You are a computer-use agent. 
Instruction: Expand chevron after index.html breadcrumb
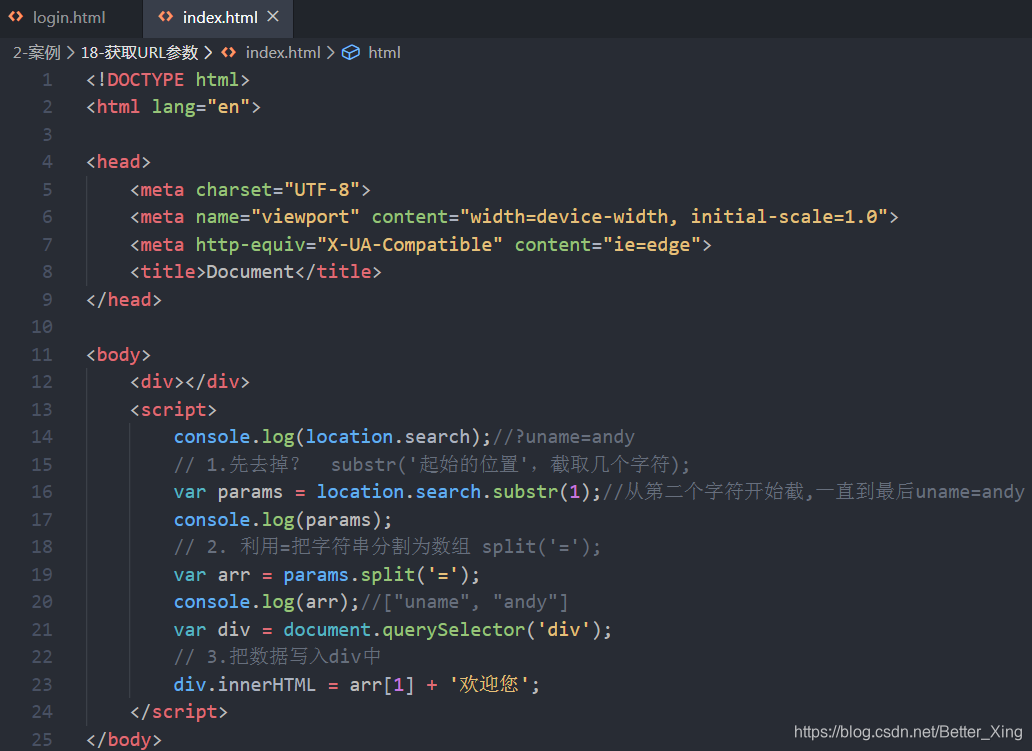330,53
